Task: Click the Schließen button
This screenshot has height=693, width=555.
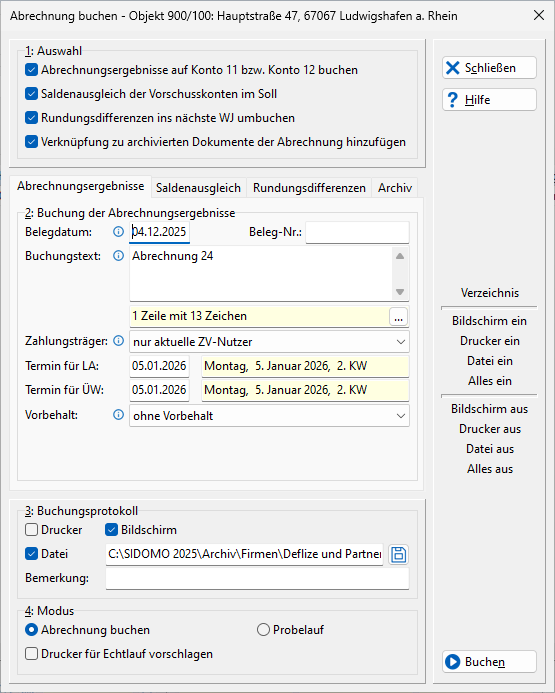Action: [x=489, y=68]
